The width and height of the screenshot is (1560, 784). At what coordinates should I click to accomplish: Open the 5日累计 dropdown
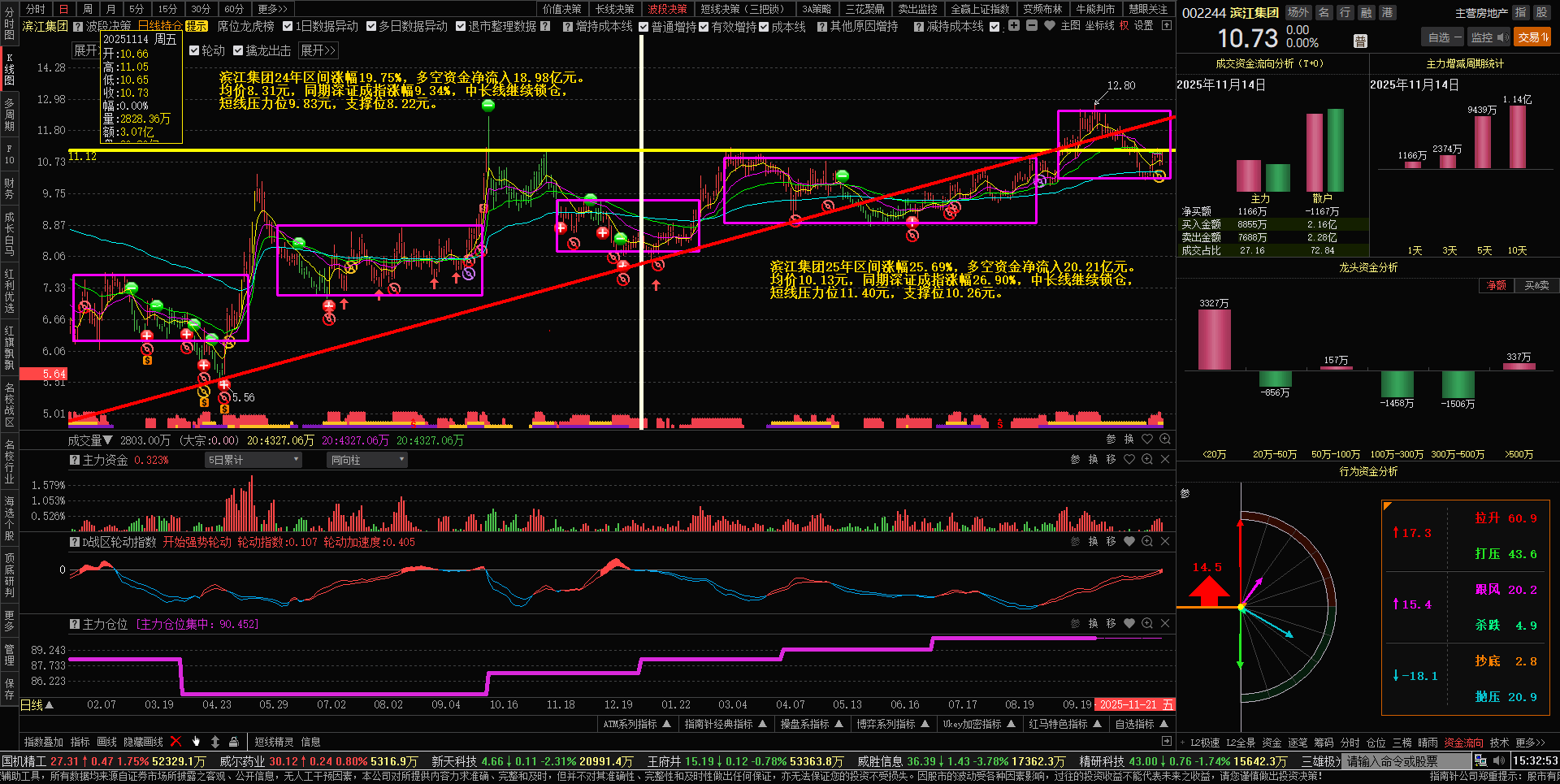coord(253,460)
